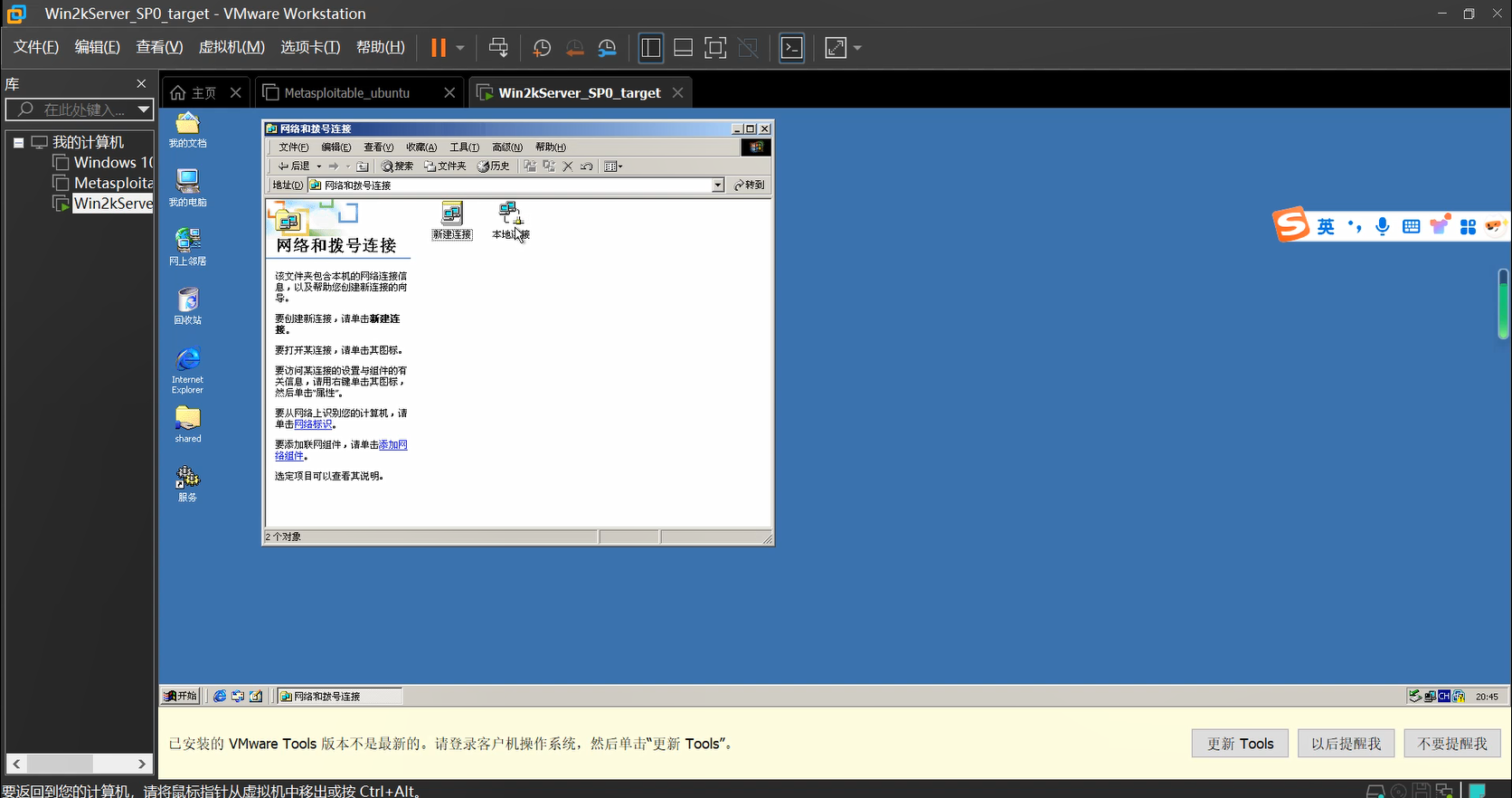Click 历史 history toolbar button
The width and height of the screenshot is (1512, 798).
coord(494,166)
